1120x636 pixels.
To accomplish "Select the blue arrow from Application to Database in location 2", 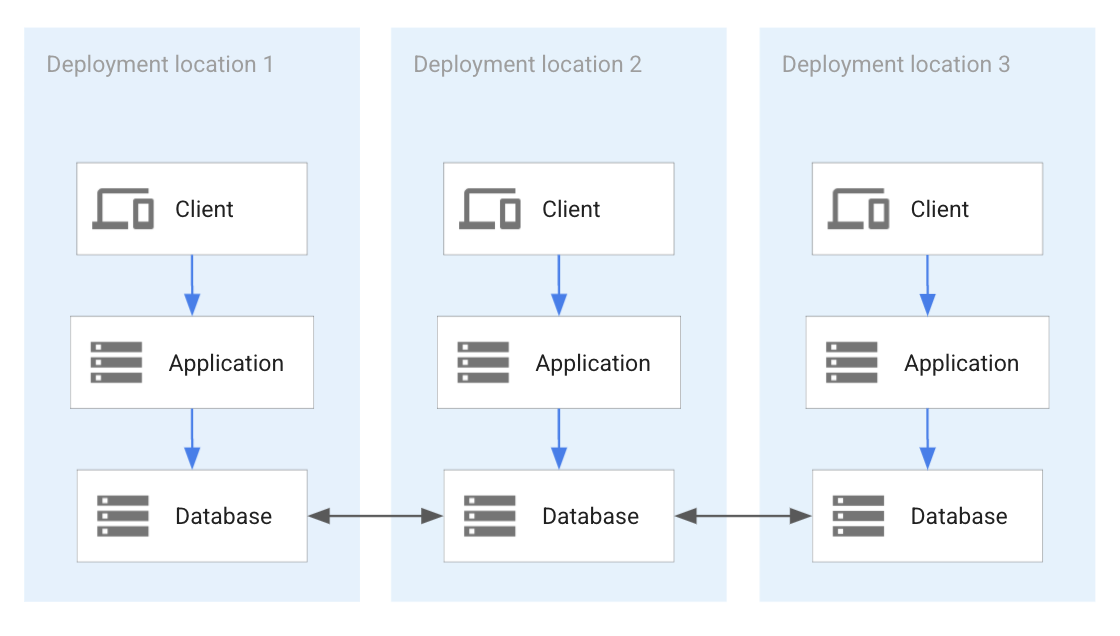I will point(559,437).
